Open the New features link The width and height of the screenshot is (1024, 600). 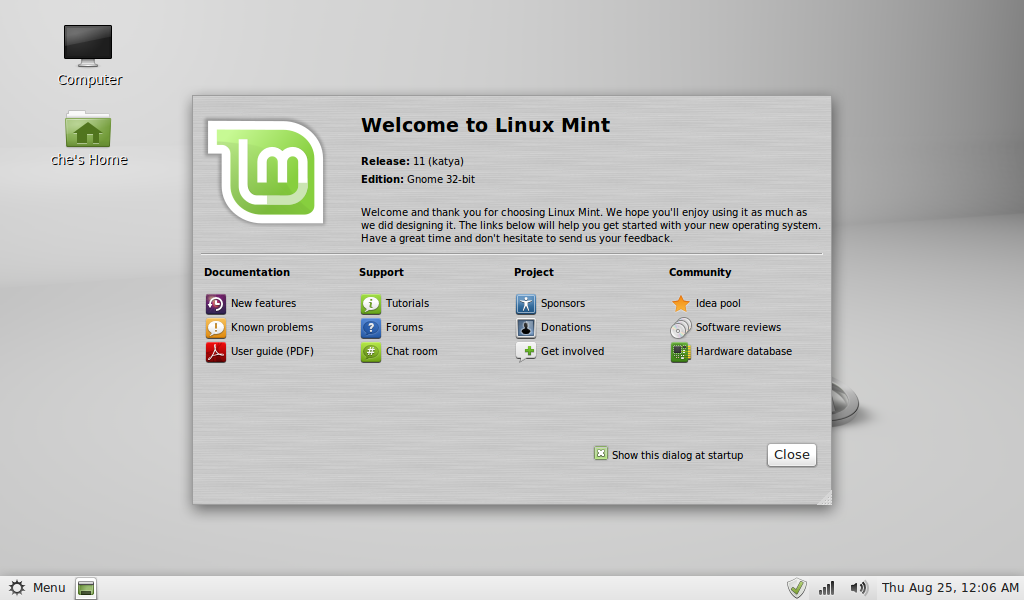point(263,304)
